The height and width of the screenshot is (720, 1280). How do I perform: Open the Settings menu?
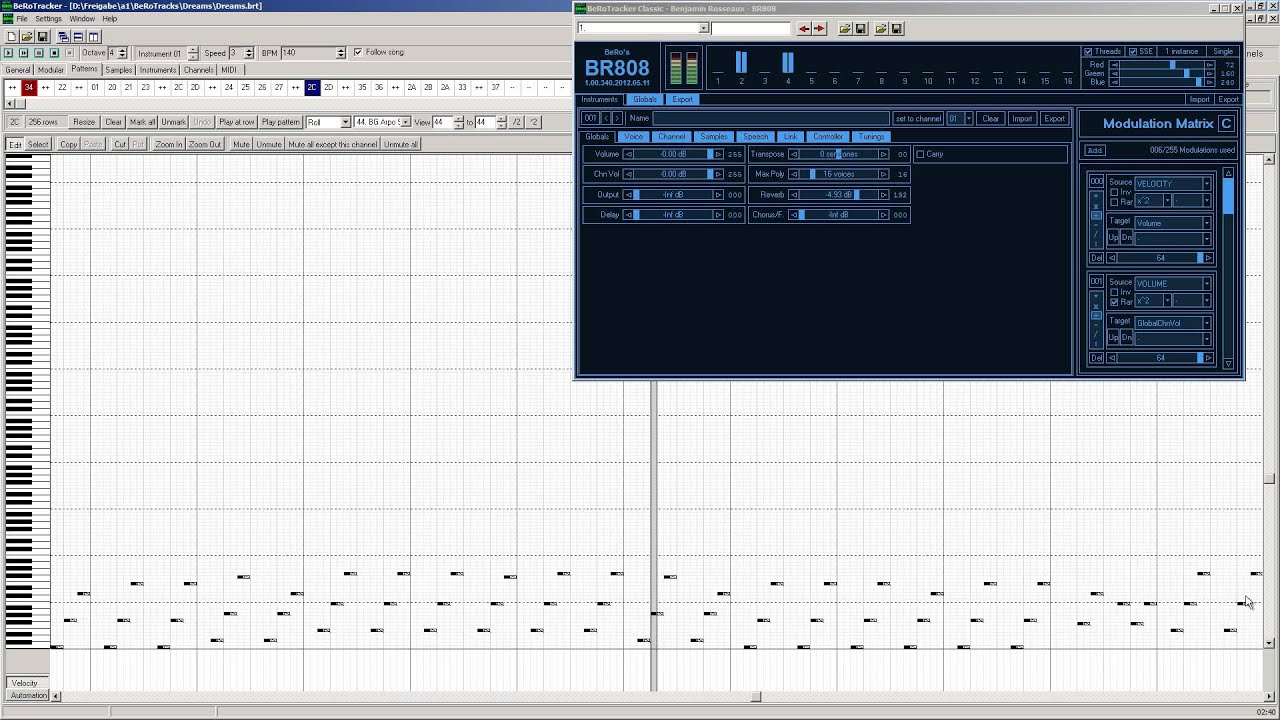click(x=48, y=19)
